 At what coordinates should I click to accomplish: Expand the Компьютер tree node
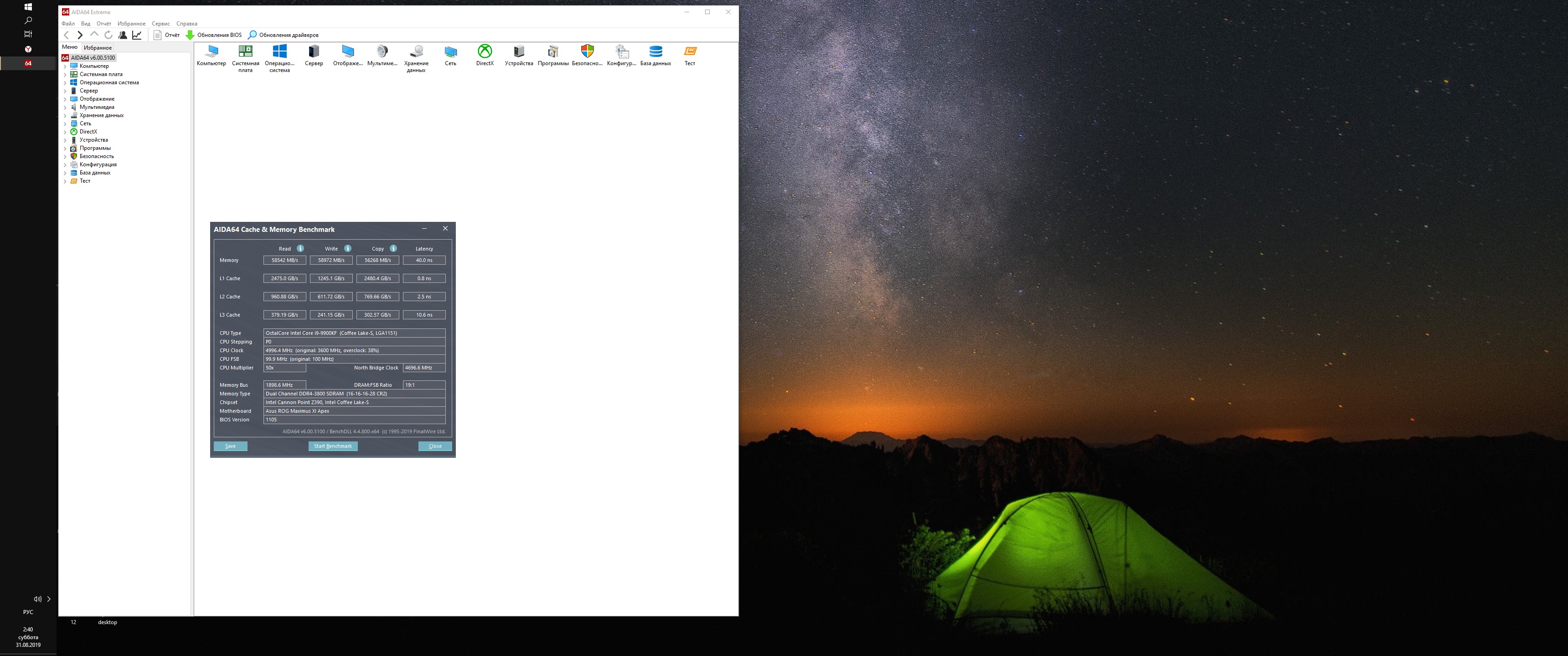tap(65, 67)
